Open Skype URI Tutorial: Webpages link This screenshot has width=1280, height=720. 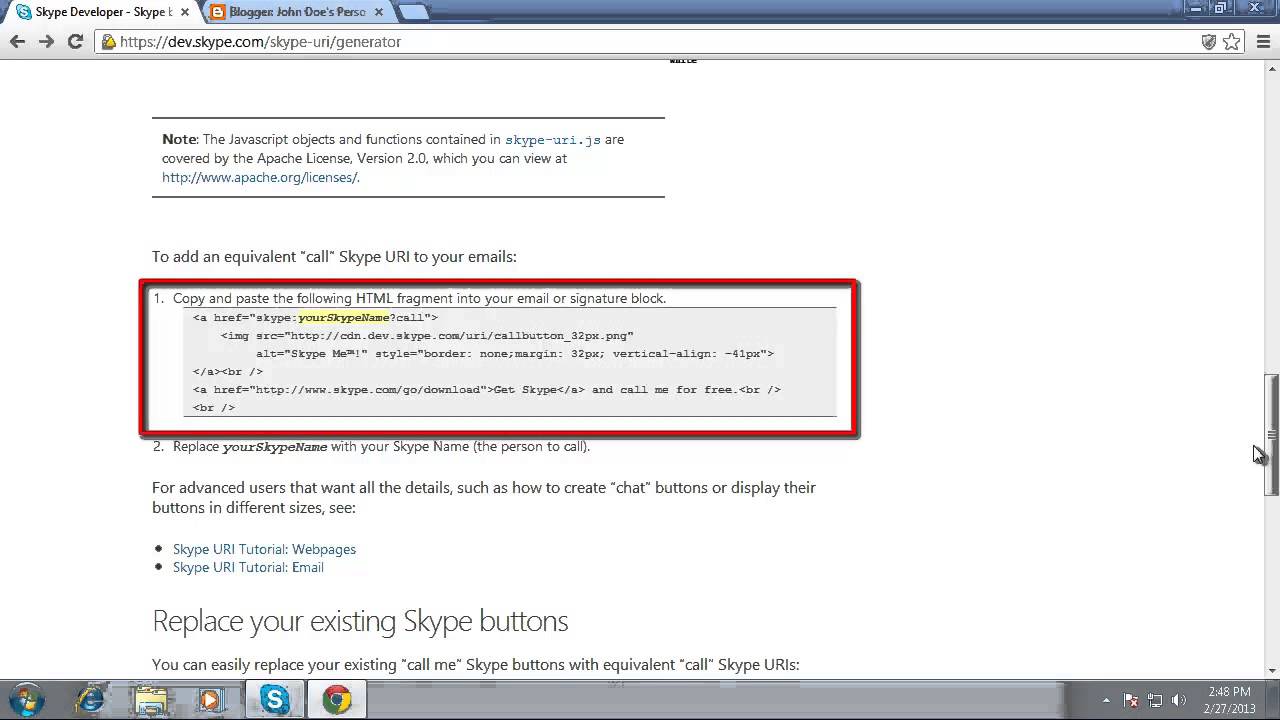[264, 549]
